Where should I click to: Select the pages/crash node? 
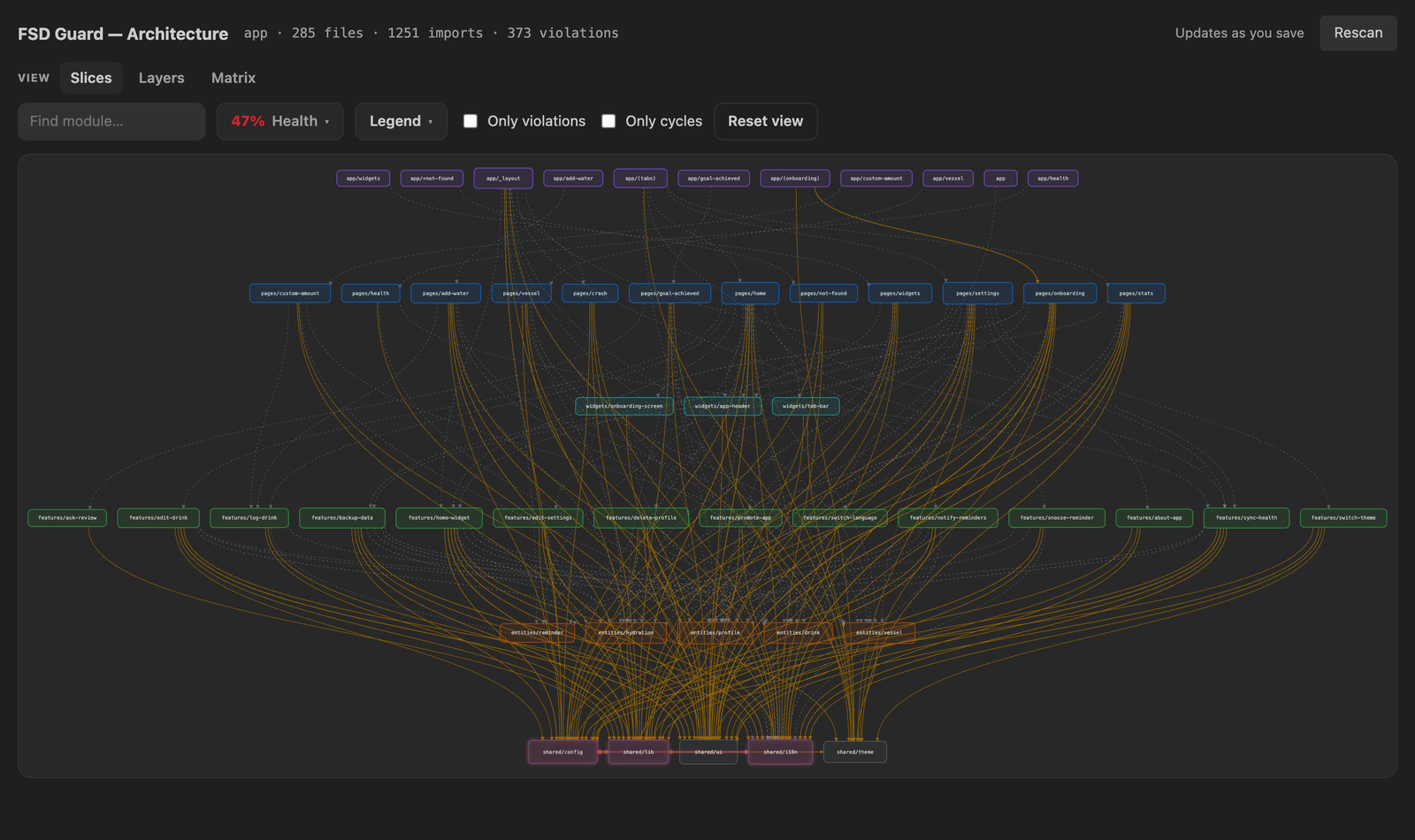pos(590,294)
